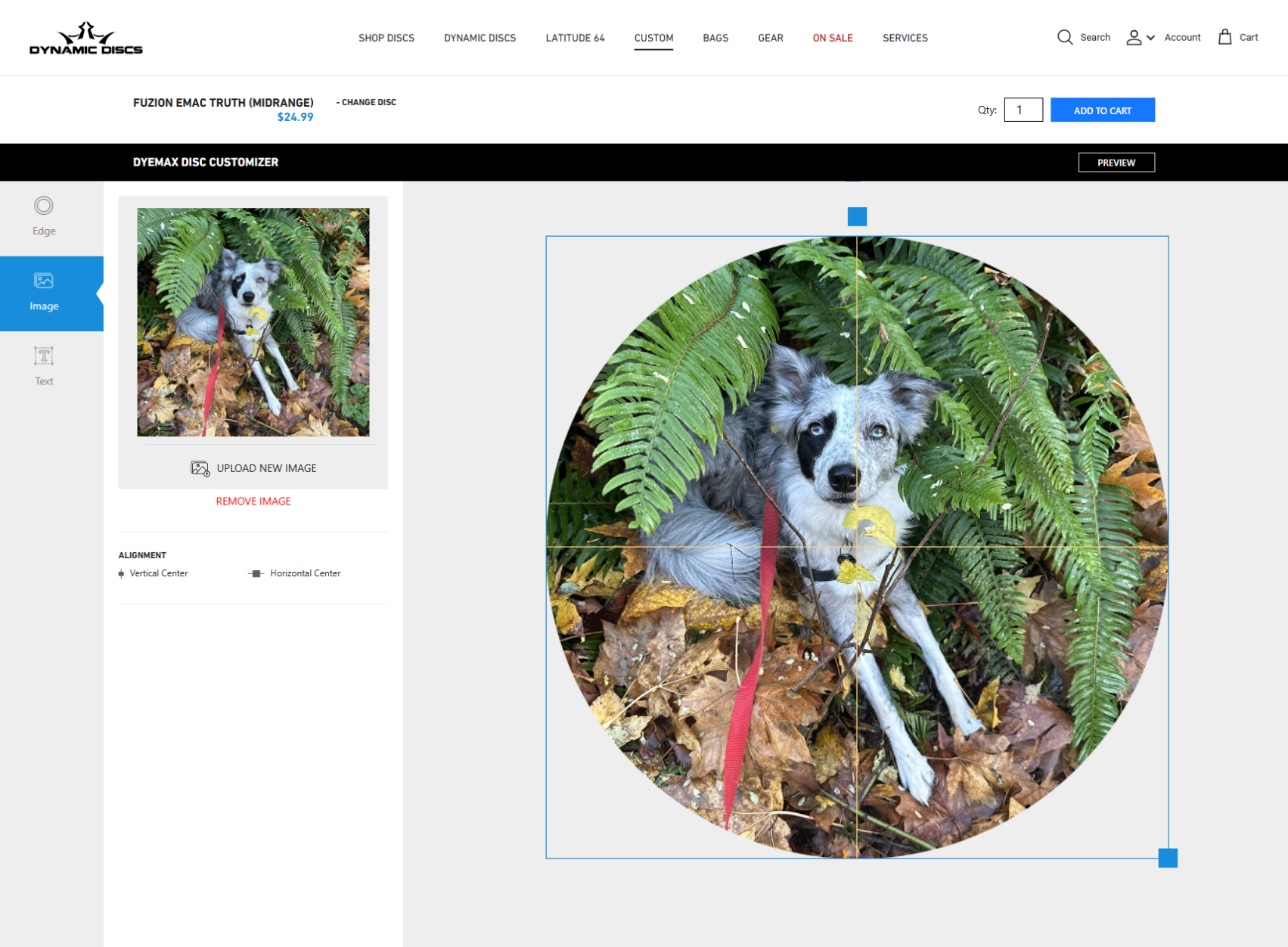1288x947 pixels.
Task: Go to the On Sale section
Action: tap(833, 38)
